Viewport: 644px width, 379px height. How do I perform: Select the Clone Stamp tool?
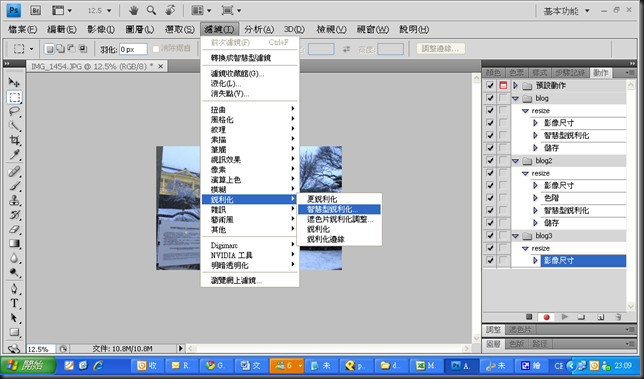click(14, 200)
